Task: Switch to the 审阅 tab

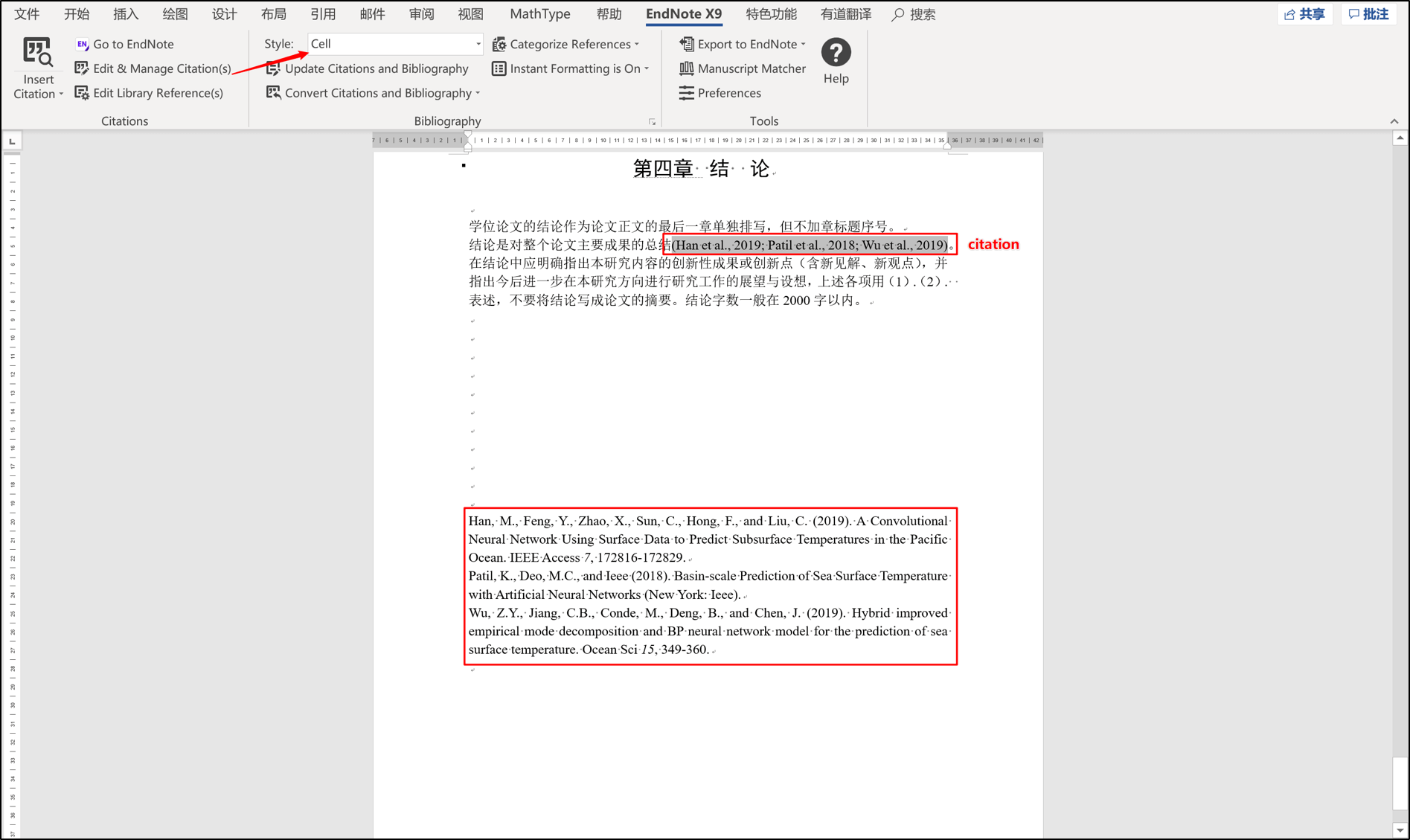Action: pos(421,14)
